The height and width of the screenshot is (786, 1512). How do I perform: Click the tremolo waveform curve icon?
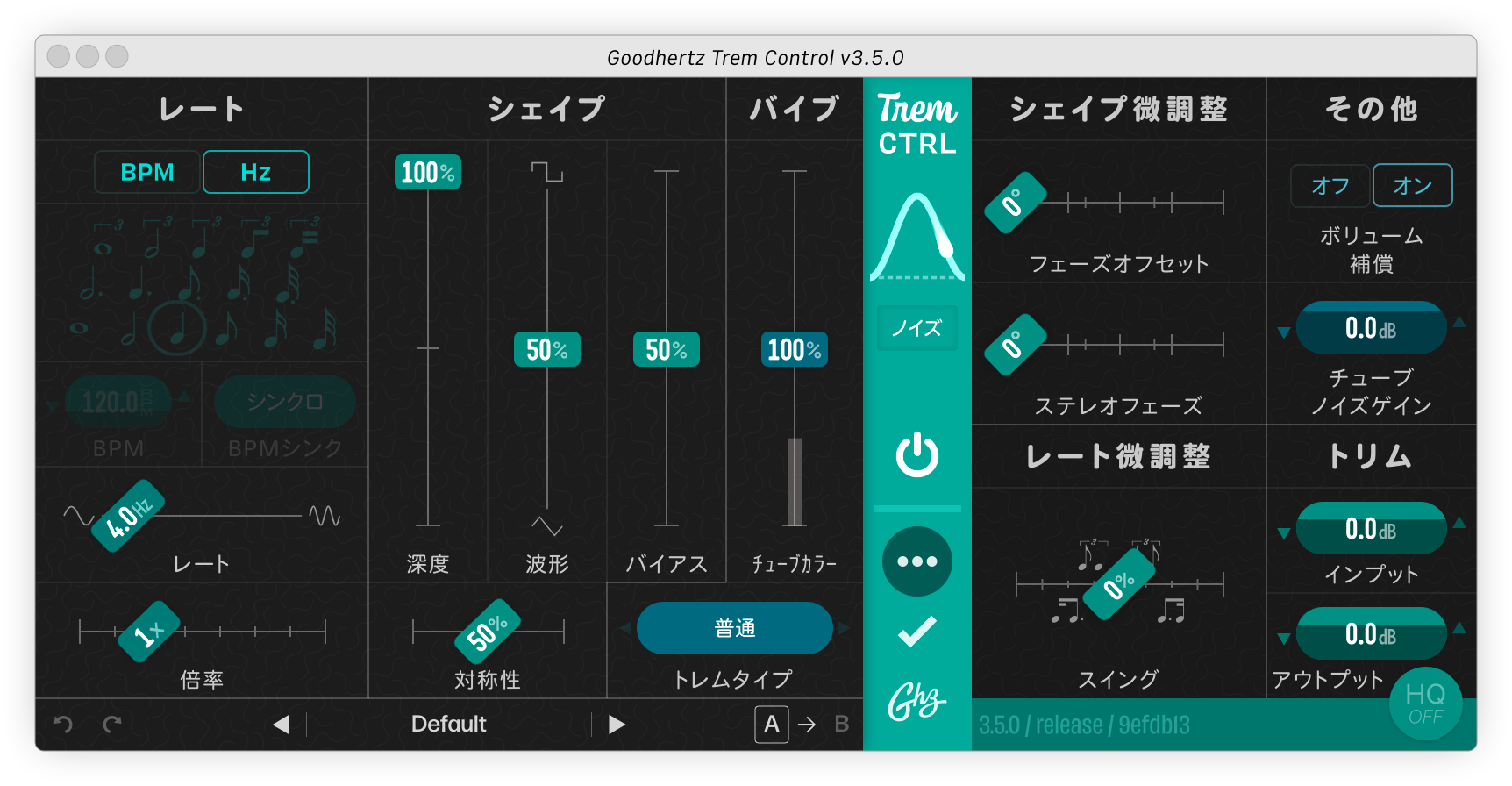(916, 237)
